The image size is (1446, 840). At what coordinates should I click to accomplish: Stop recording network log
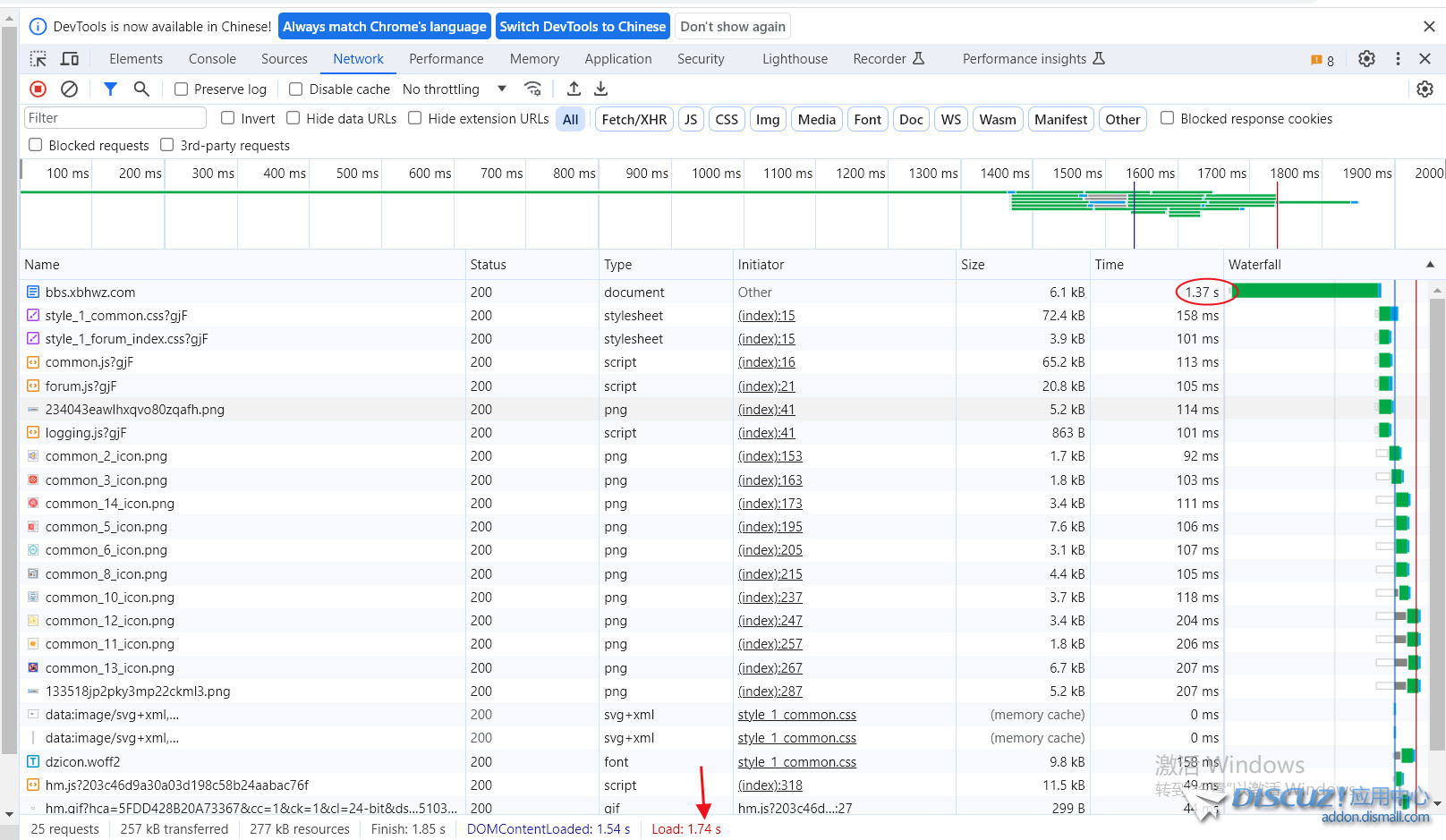[38, 89]
